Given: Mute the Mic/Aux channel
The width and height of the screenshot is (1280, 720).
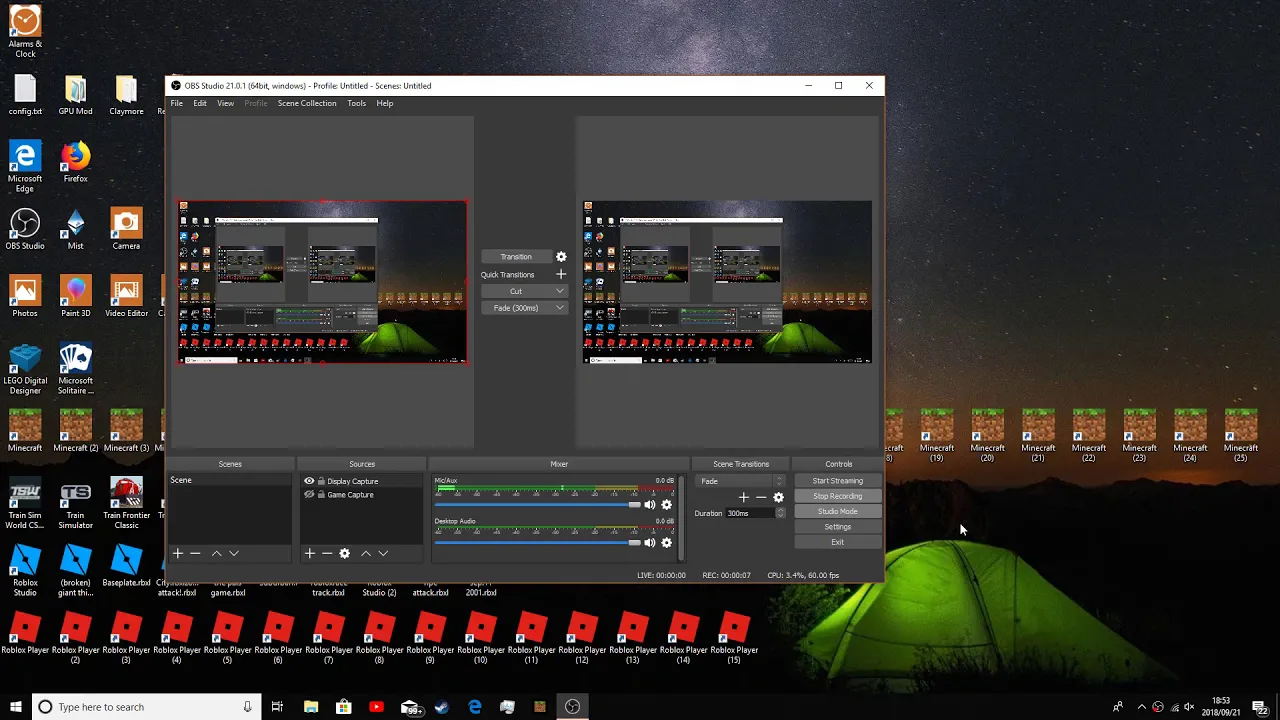Looking at the screenshot, I should 650,505.
